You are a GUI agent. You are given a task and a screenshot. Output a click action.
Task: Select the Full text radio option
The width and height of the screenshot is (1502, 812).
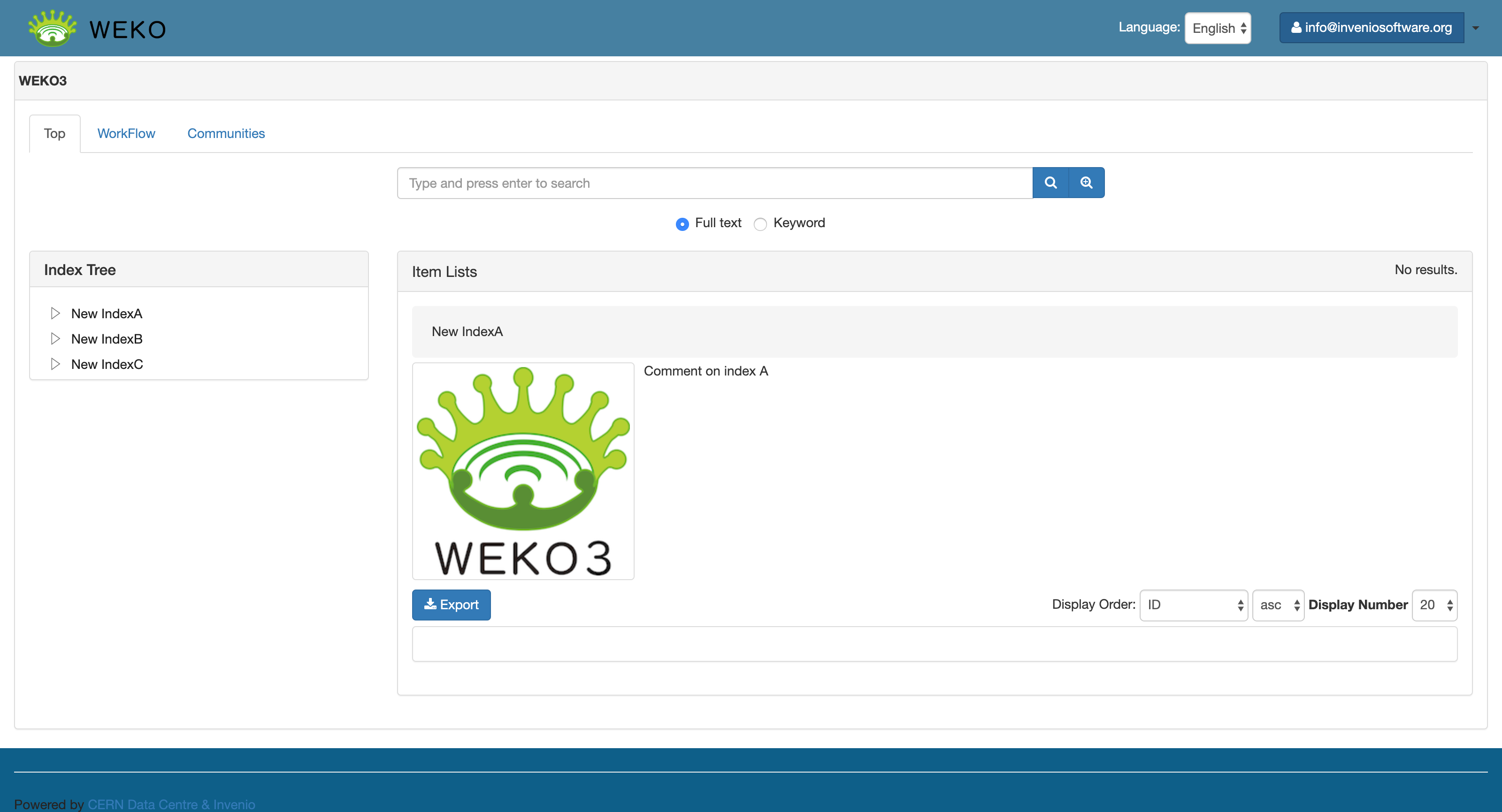pos(682,224)
